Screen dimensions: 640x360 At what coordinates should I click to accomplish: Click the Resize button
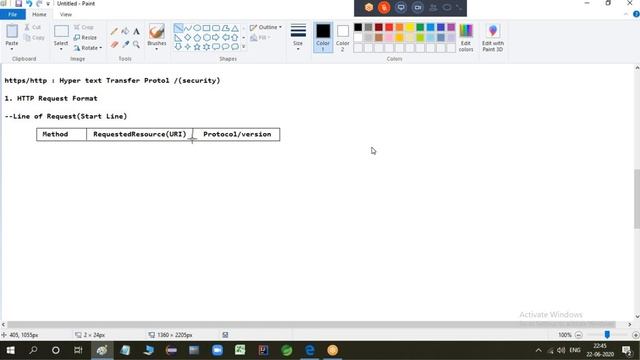pyautogui.click(x=85, y=38)
